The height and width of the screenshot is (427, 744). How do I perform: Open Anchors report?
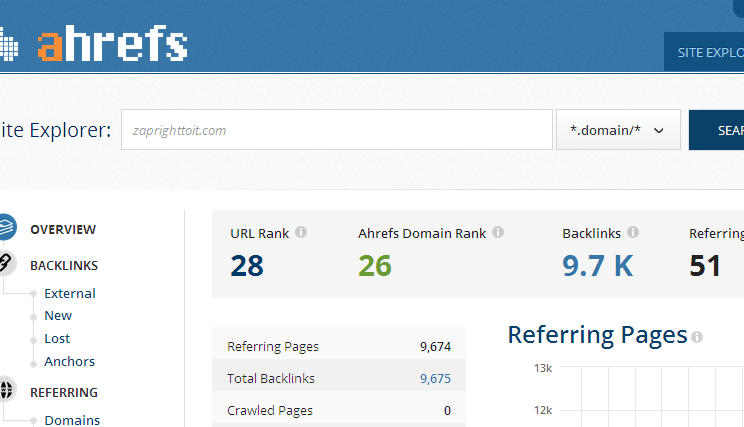[x=69, y=361]
